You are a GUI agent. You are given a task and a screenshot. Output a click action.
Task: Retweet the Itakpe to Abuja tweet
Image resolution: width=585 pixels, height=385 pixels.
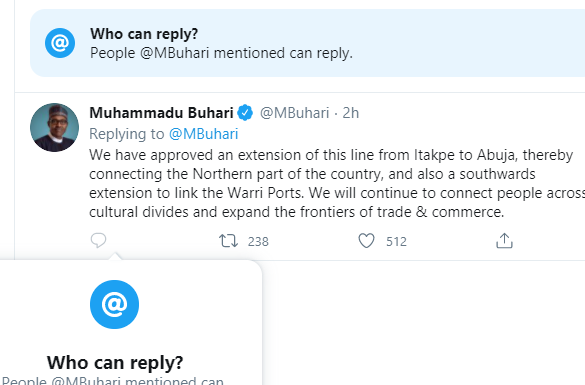tap(228, 241)
